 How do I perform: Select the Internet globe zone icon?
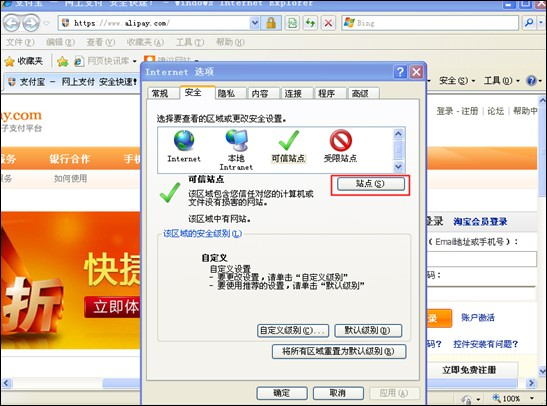184,146
